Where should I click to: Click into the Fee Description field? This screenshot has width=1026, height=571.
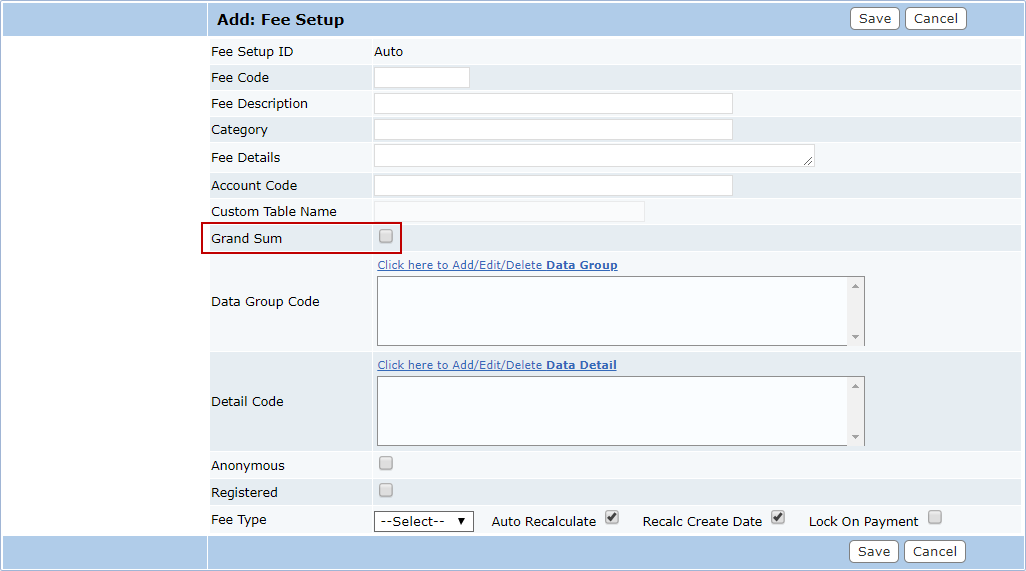(553, 104)
